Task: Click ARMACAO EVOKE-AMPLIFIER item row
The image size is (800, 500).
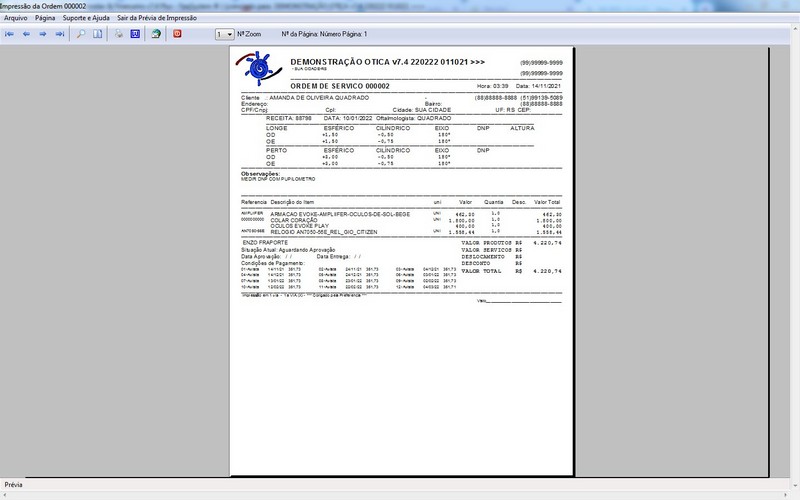Action: 401,214
